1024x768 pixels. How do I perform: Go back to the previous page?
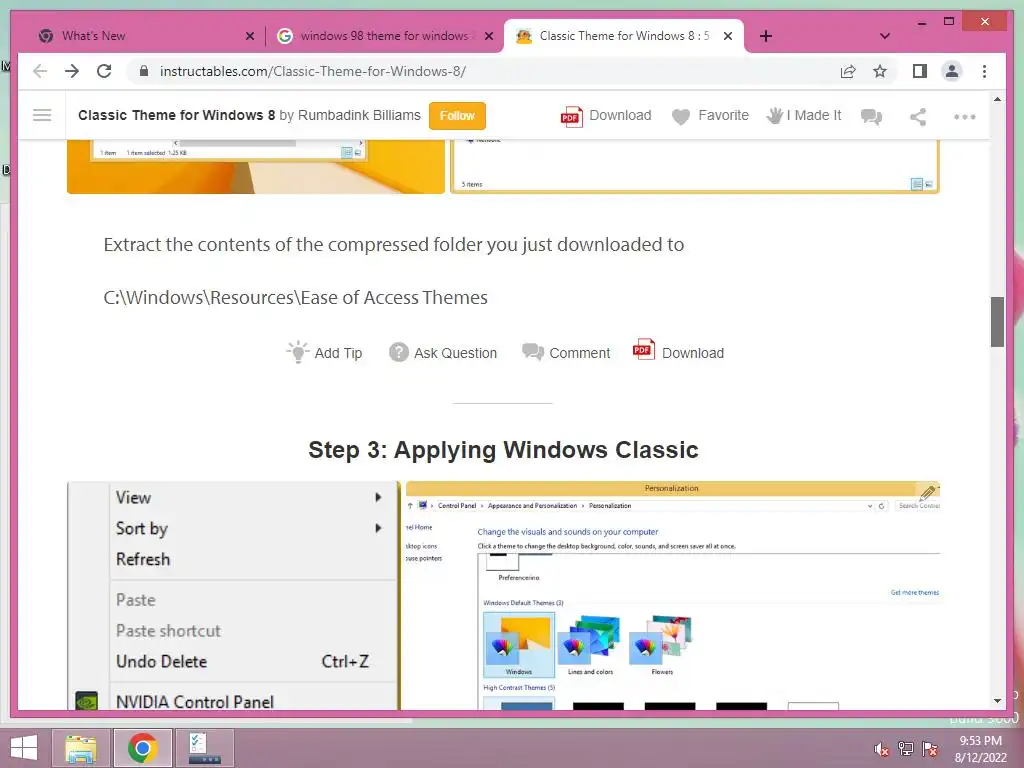tap(40, 71)
